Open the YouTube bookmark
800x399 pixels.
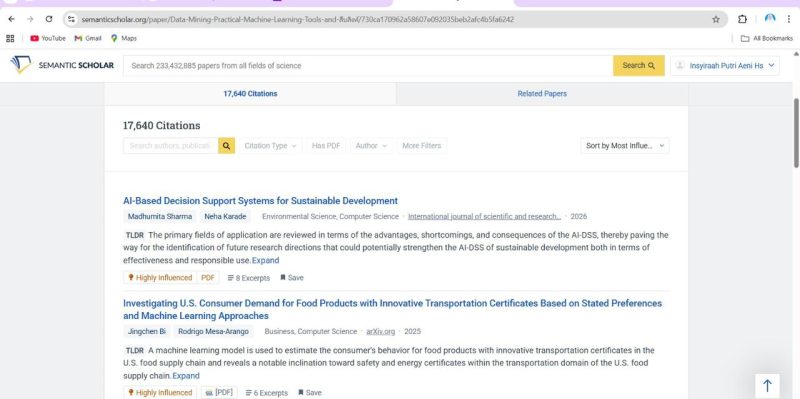point(48,38)
